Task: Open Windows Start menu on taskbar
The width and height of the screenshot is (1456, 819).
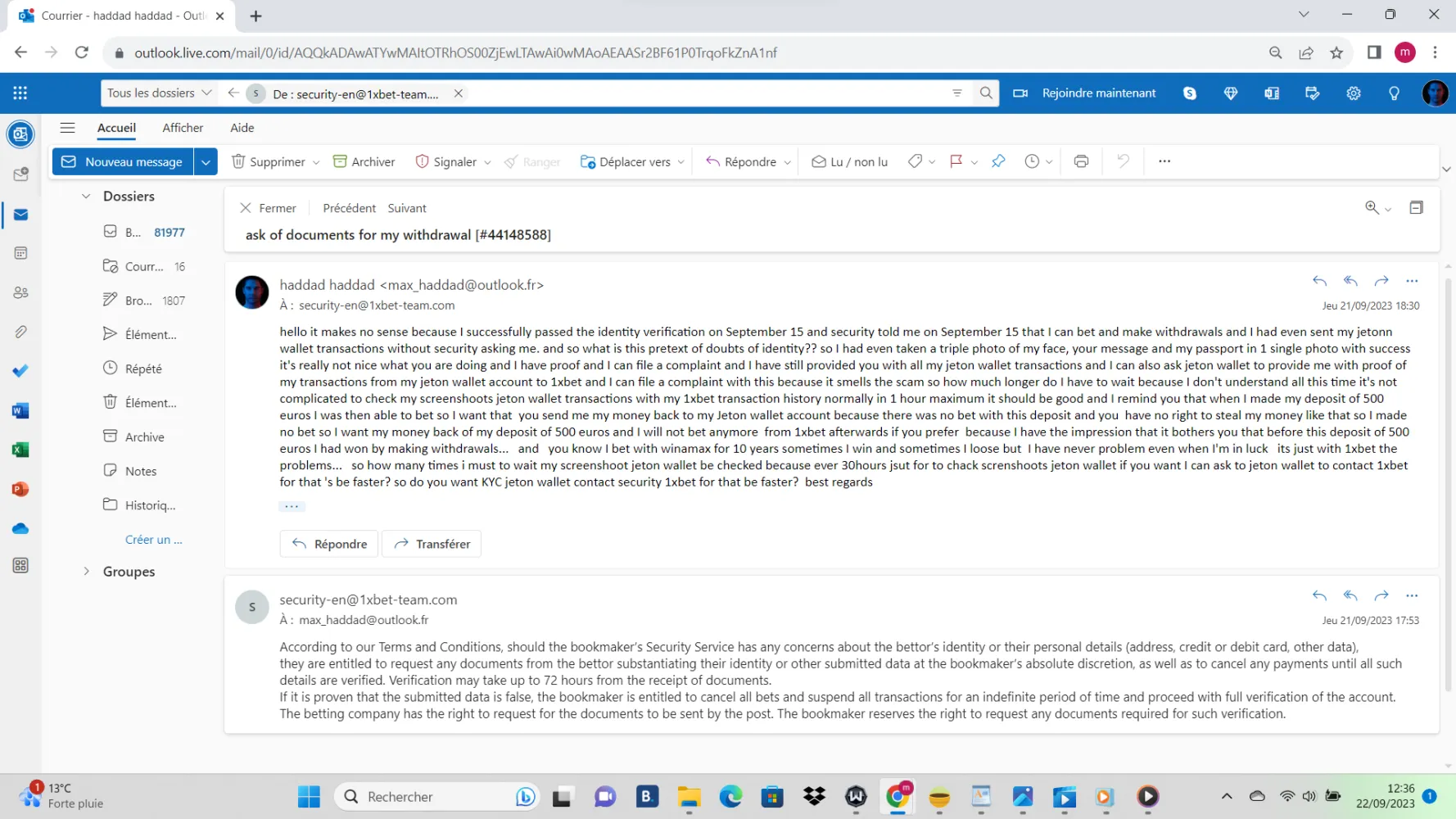Action: [x=309, y=796]
